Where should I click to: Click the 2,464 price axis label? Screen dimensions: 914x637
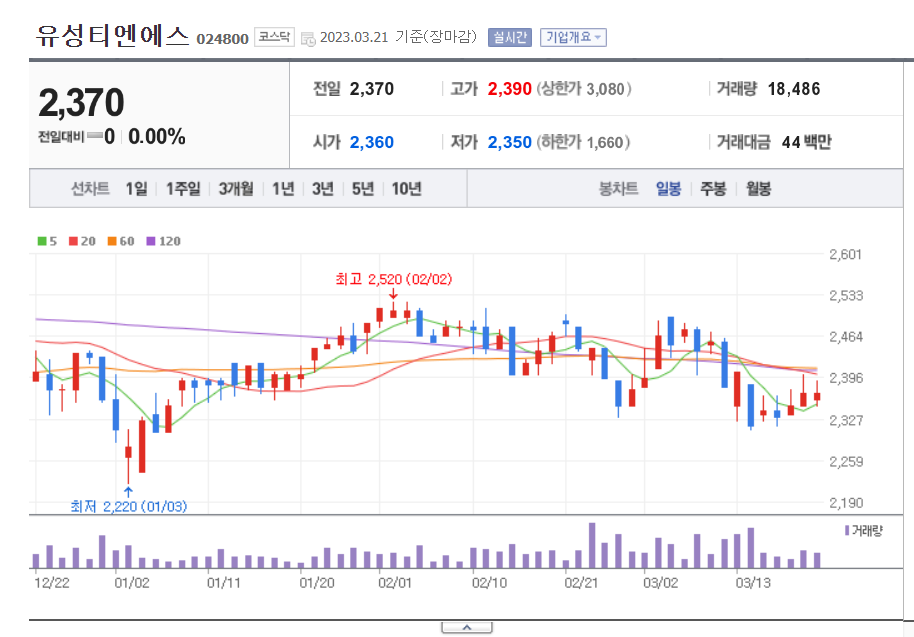tap(846, 337)
